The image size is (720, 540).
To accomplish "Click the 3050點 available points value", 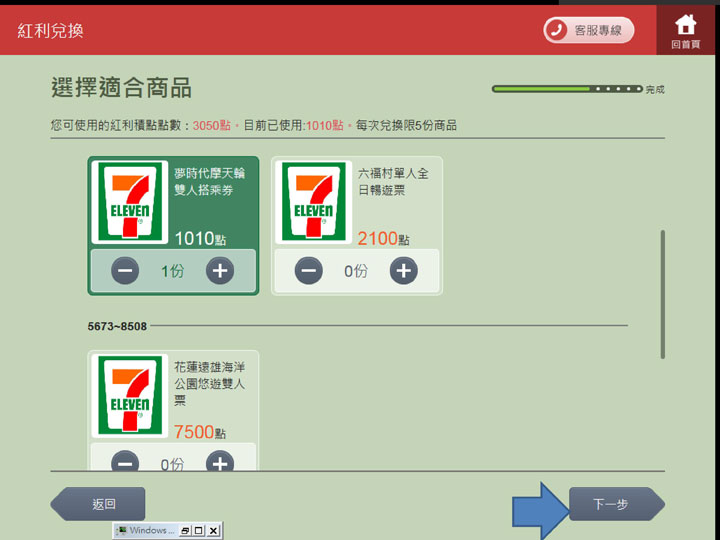I will coord(212,125).
